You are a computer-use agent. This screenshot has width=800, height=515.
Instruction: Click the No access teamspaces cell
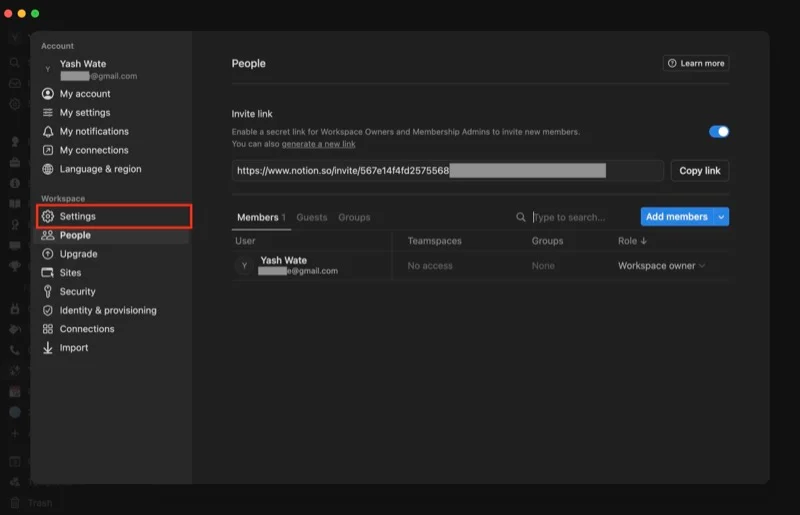click(x=430, y=266)
